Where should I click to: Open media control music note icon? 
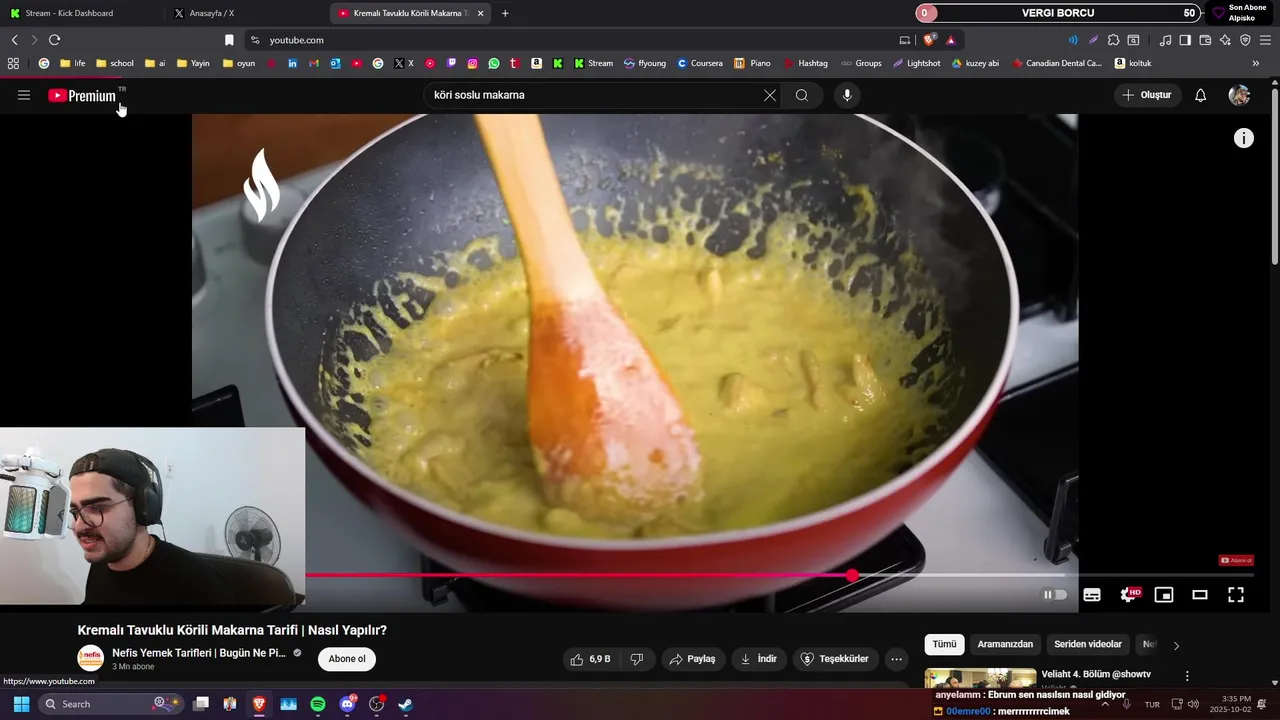(x=1165, y=40)
